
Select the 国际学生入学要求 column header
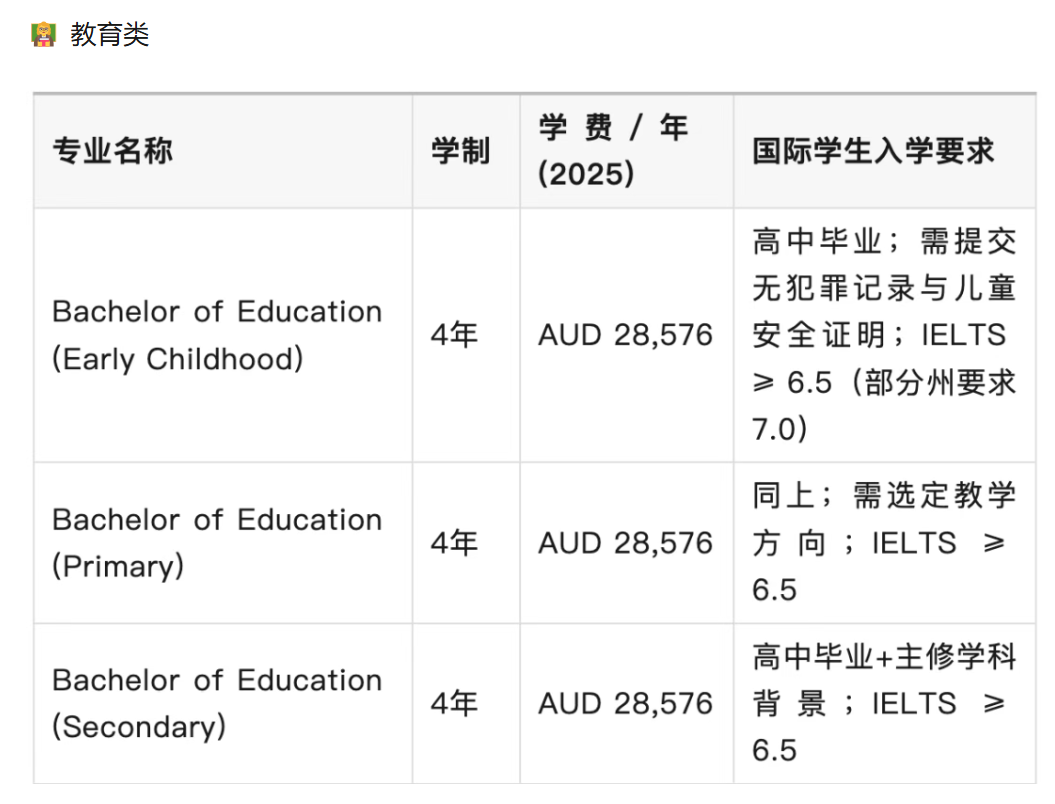click(873, 152)
